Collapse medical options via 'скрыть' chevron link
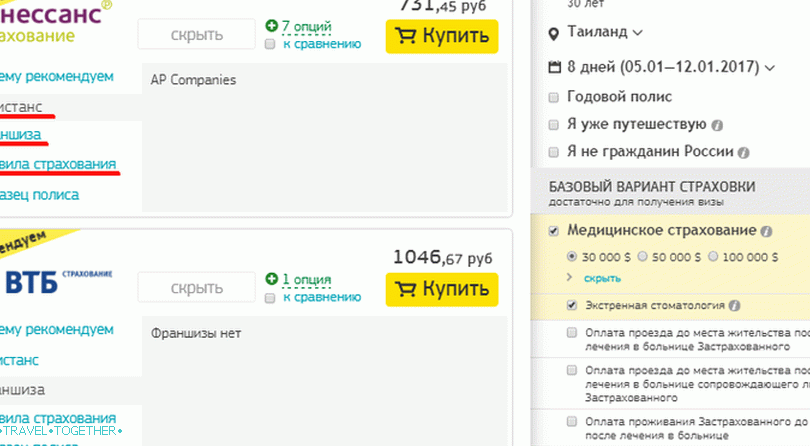 coord(594,276)
